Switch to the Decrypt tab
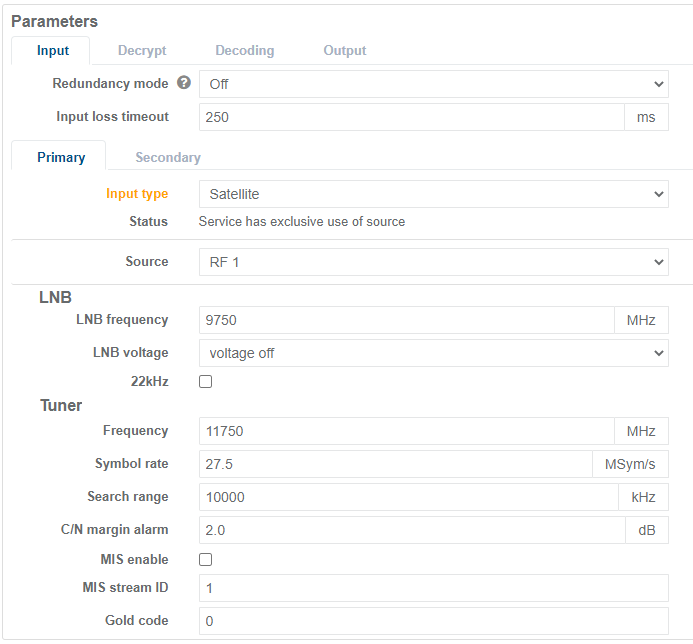This screenshot has width=693, height=644. point(142,51)
